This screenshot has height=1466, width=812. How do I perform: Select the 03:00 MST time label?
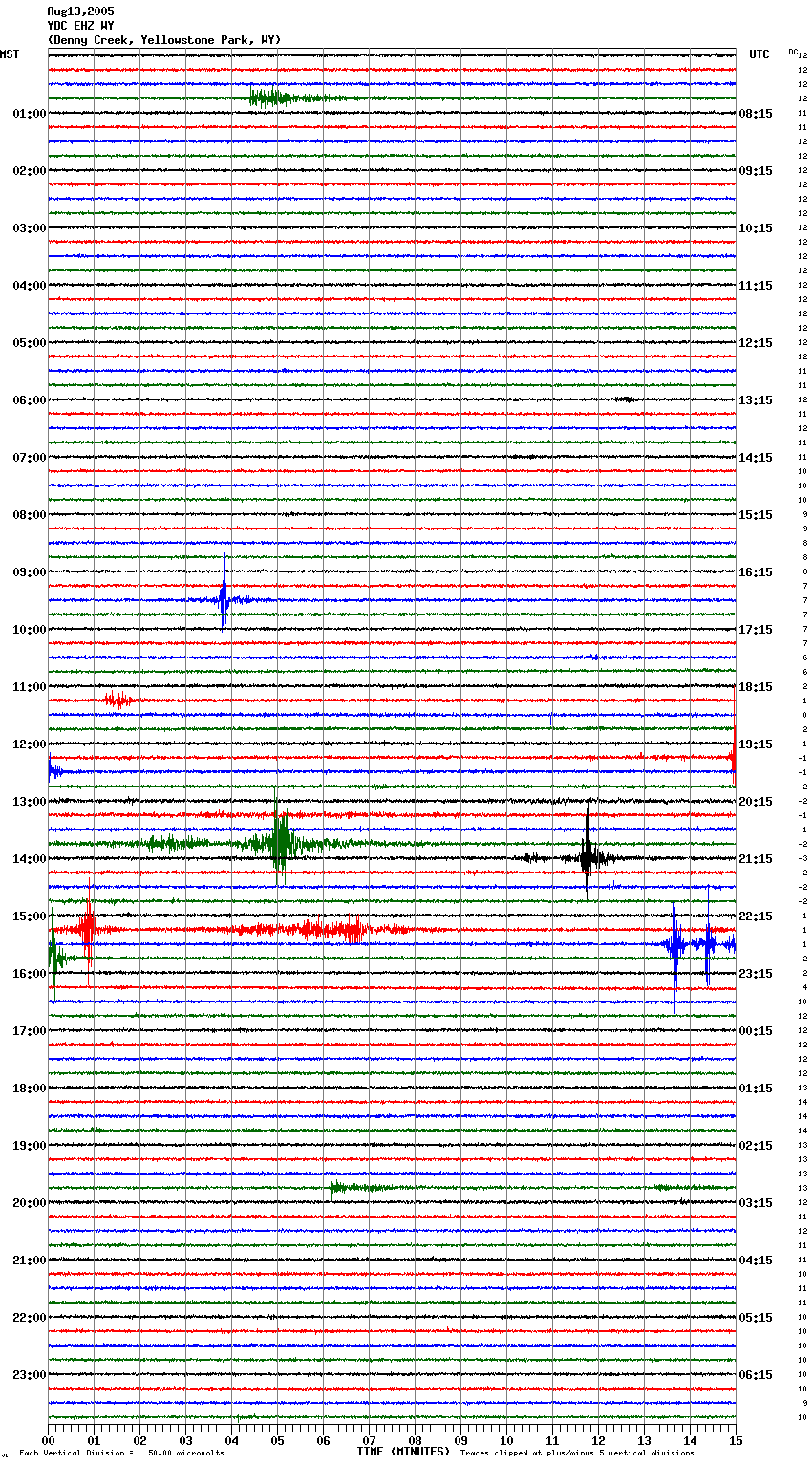coord(30,228)
